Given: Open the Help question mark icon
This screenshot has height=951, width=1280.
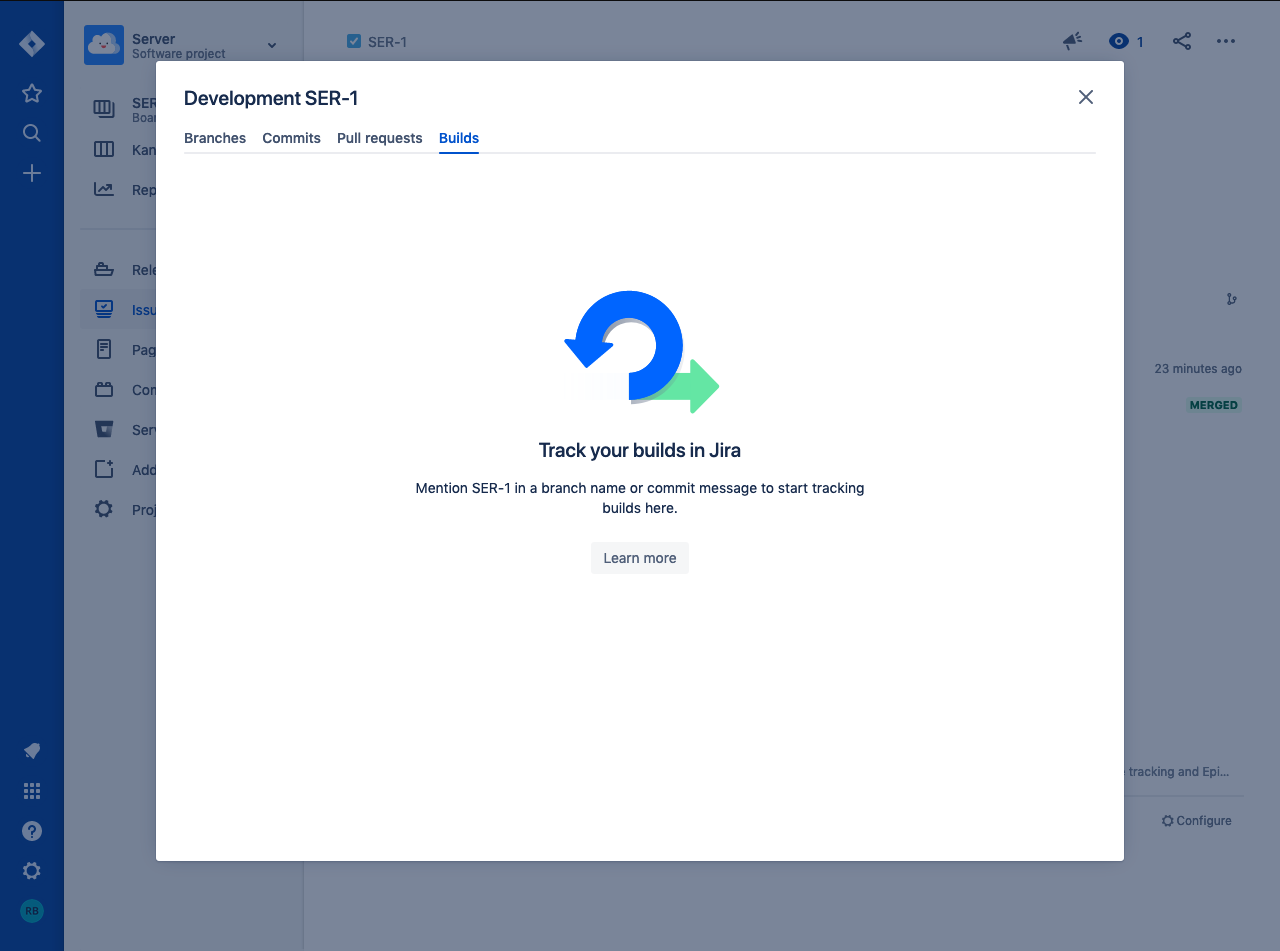Looking at the screenshot, I should [32, 831].
